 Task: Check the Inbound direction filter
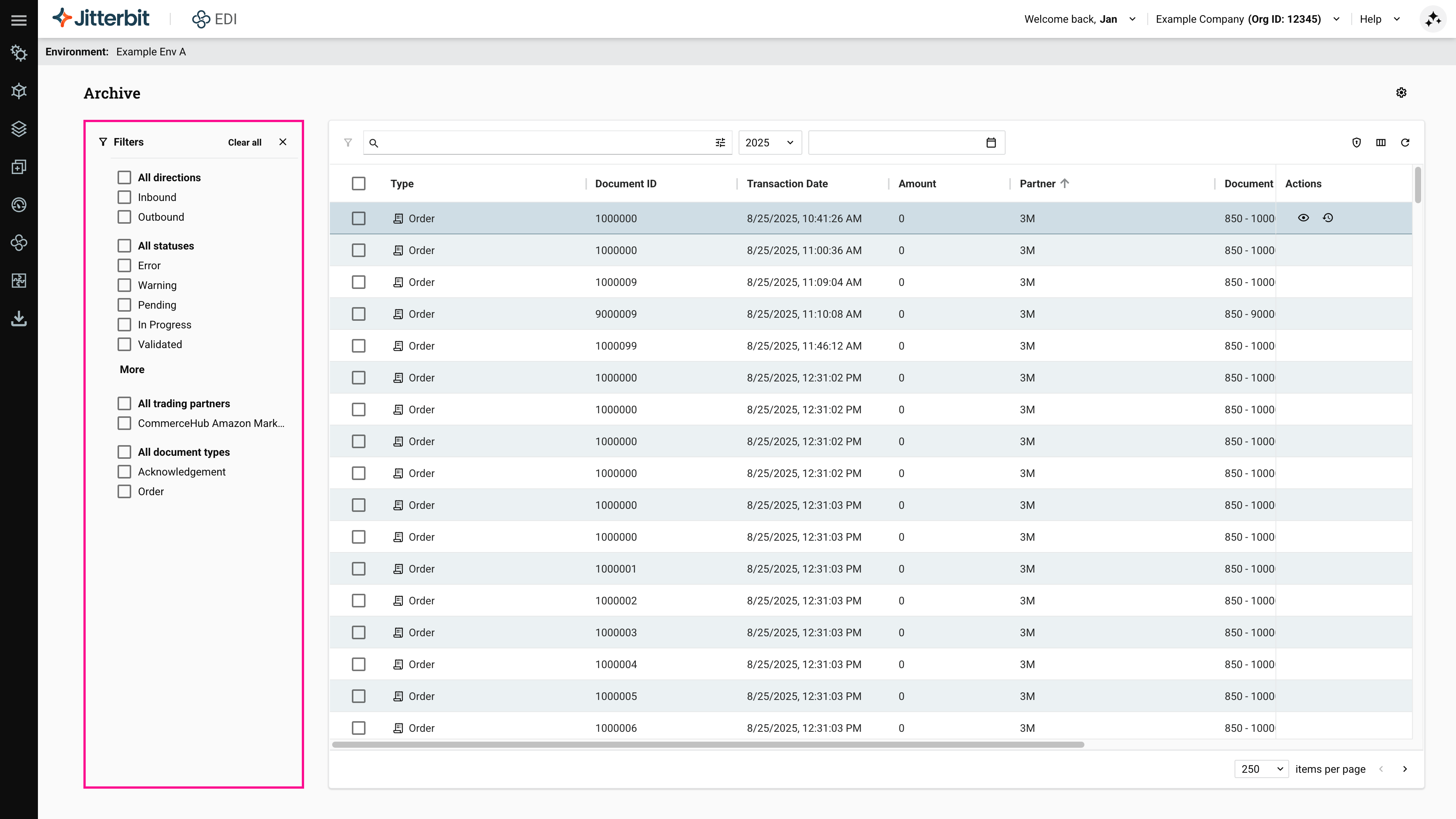pos(124,197)
